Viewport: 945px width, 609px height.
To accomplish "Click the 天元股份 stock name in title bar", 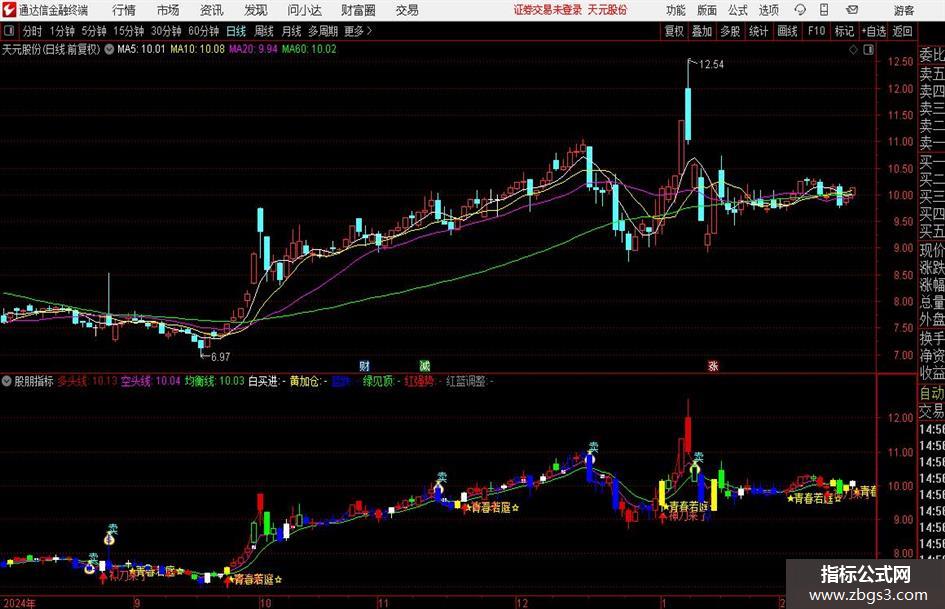I will (607, 10).
